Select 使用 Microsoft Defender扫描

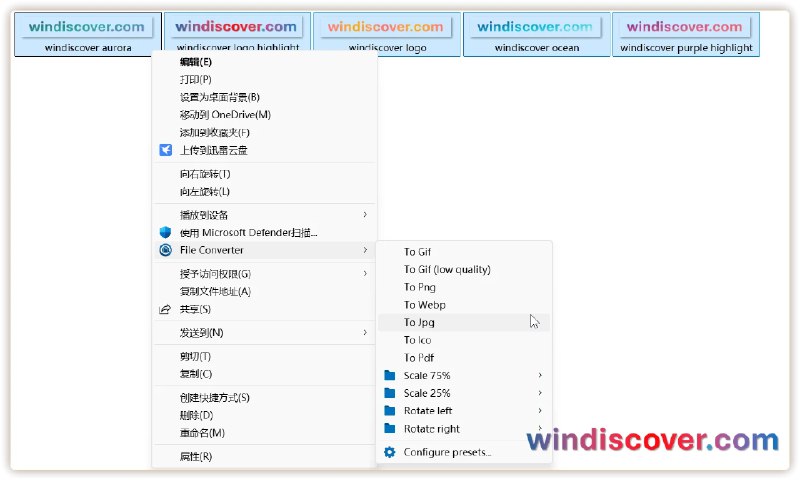coord(264,233)
